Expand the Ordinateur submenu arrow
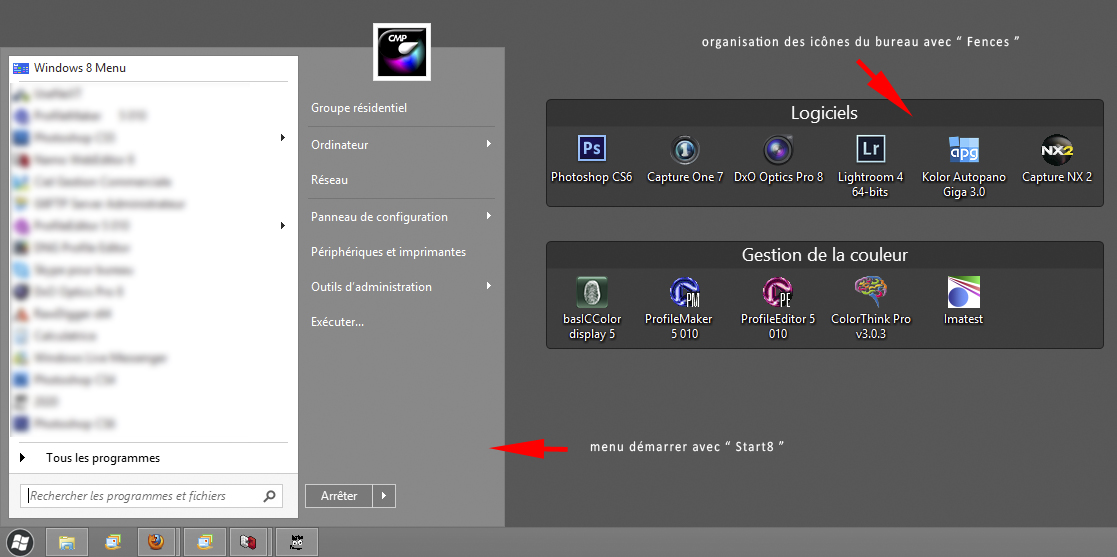The width and height of the screenshot is (1117, 557). [x=489, y=144]
